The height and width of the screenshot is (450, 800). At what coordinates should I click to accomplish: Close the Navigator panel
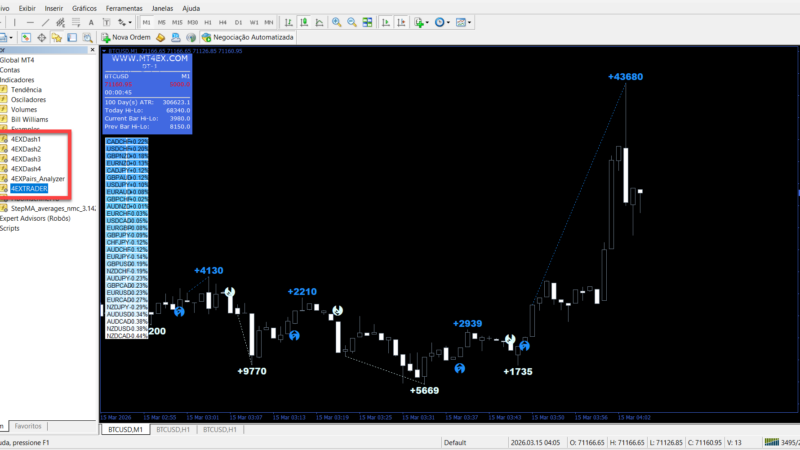coord(92,50)
